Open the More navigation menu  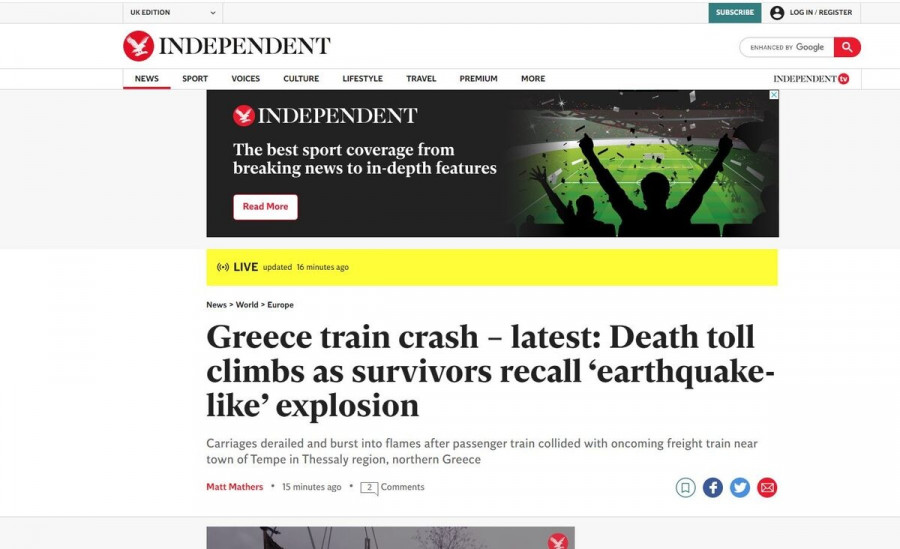coord(533,79)
